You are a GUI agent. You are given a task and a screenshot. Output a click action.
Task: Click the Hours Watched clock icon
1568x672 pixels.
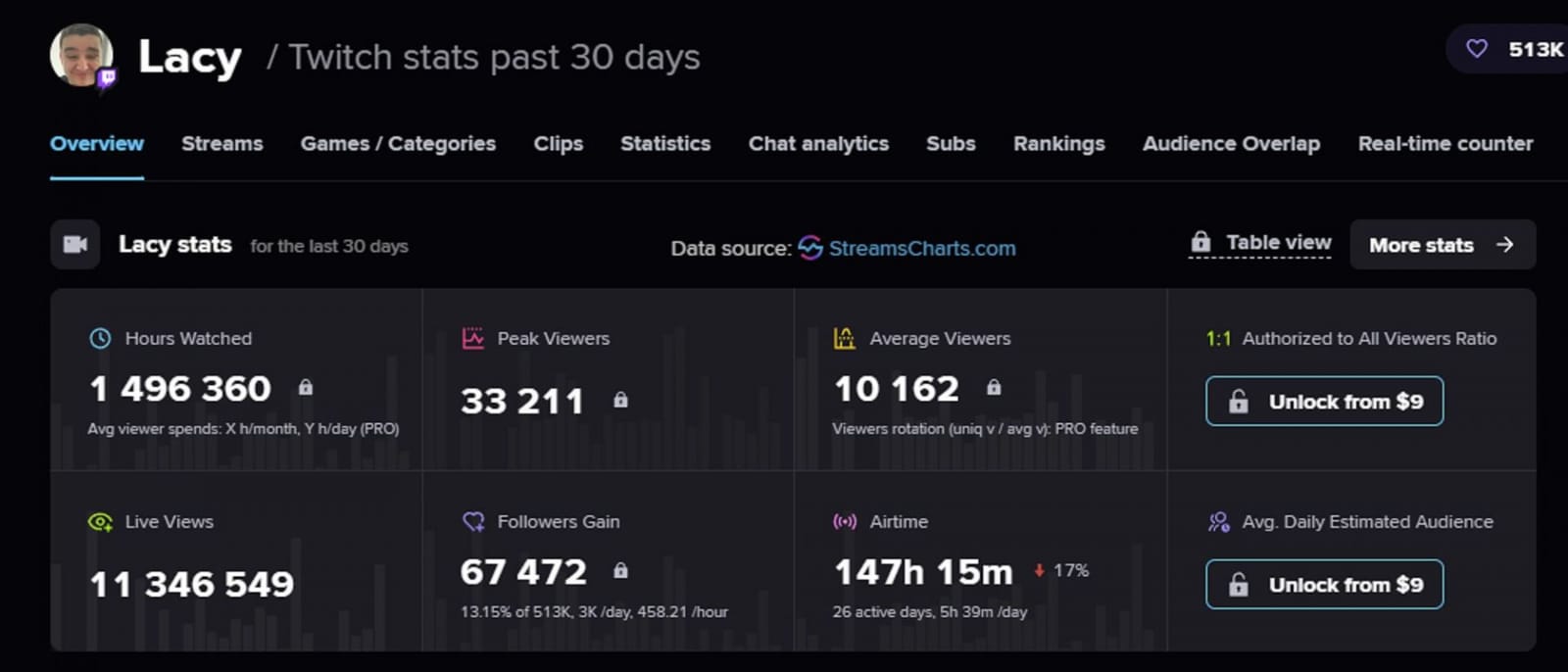(x=99, y=339)
